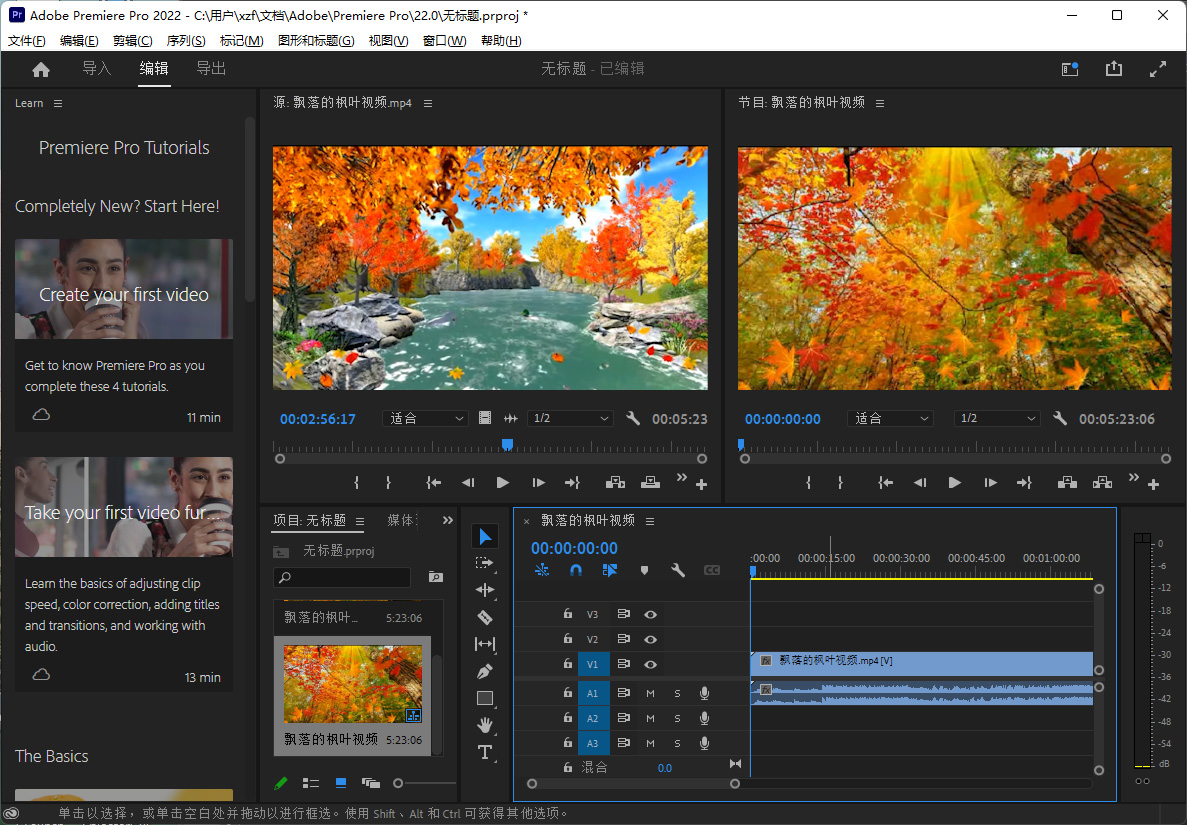Click the quick export share icon

(1114, 69)
